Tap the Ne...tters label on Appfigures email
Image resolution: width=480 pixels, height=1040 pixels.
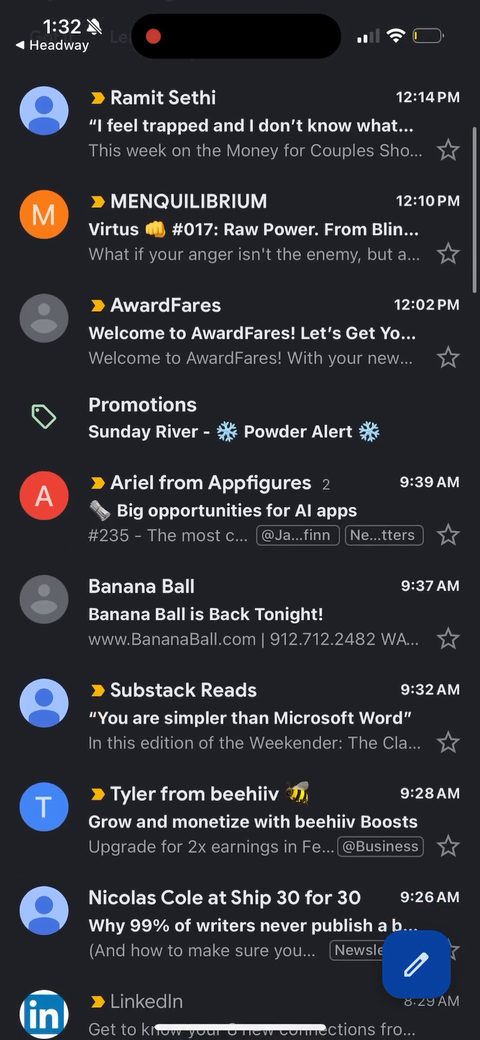(384, 535)
